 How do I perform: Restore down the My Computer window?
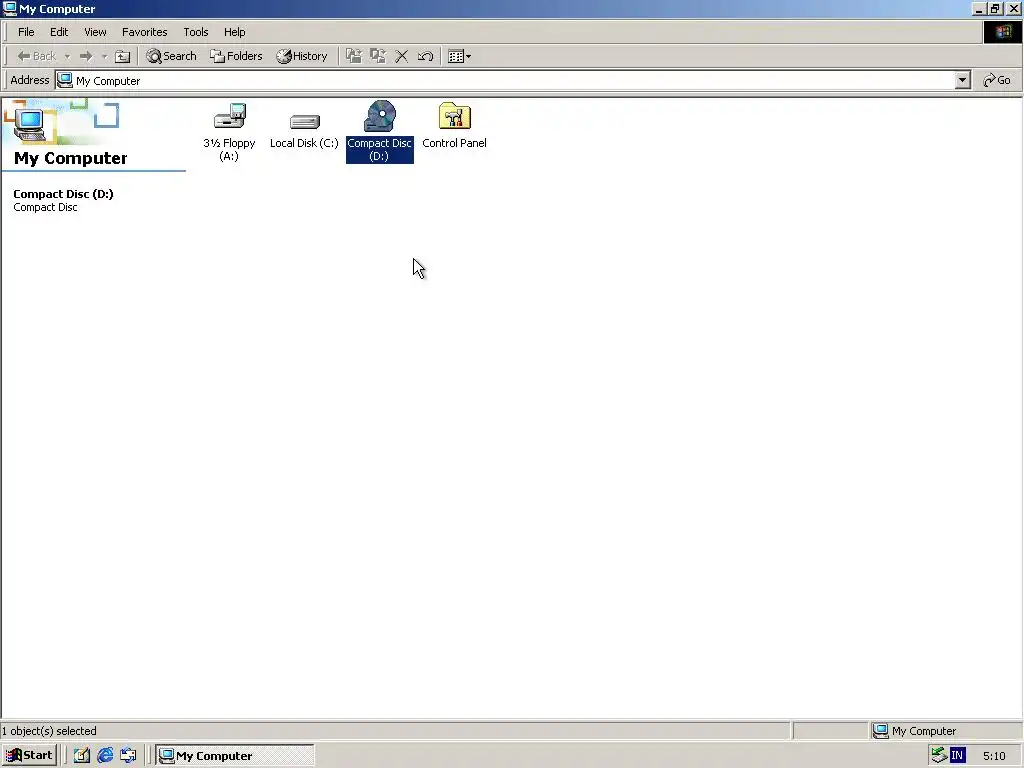point(995,8)
